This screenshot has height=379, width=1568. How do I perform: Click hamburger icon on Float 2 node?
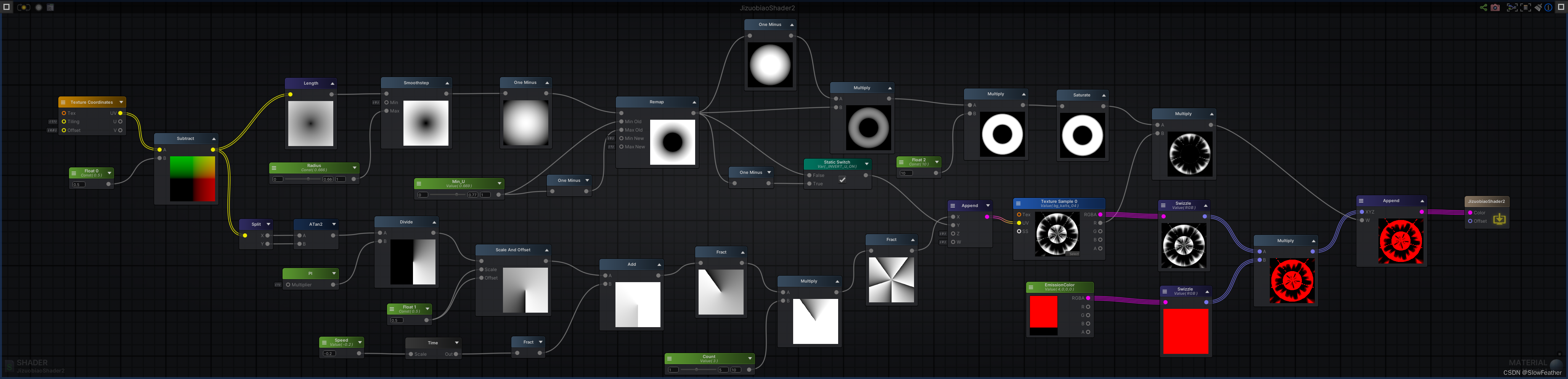[901, 162]
